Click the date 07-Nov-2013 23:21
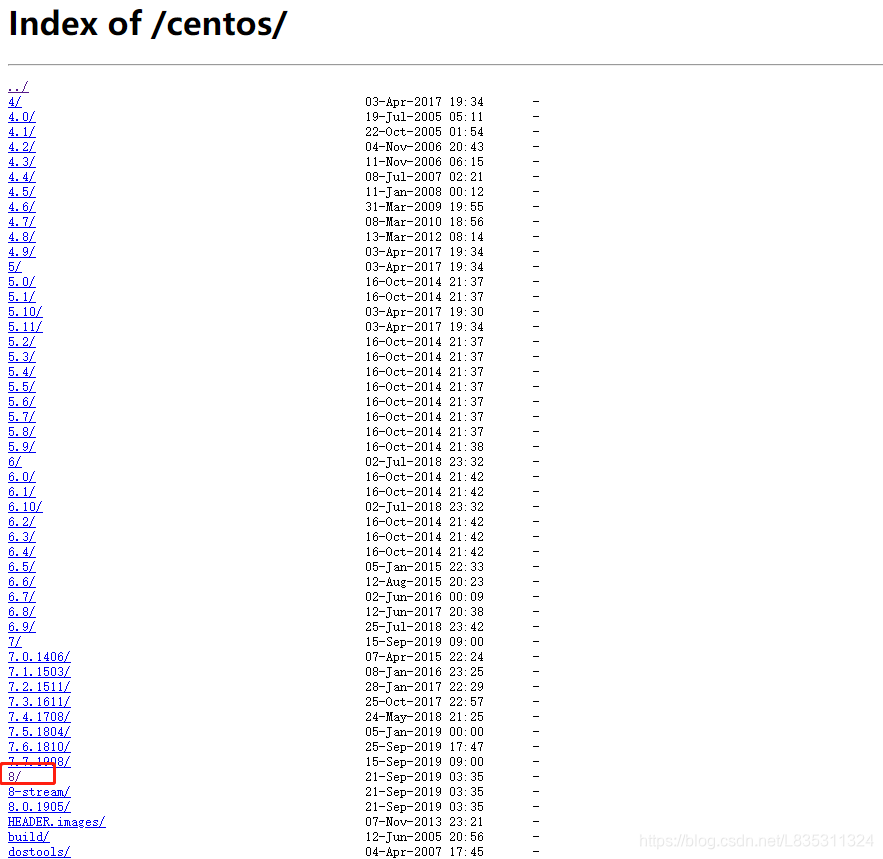 [424, 822]
